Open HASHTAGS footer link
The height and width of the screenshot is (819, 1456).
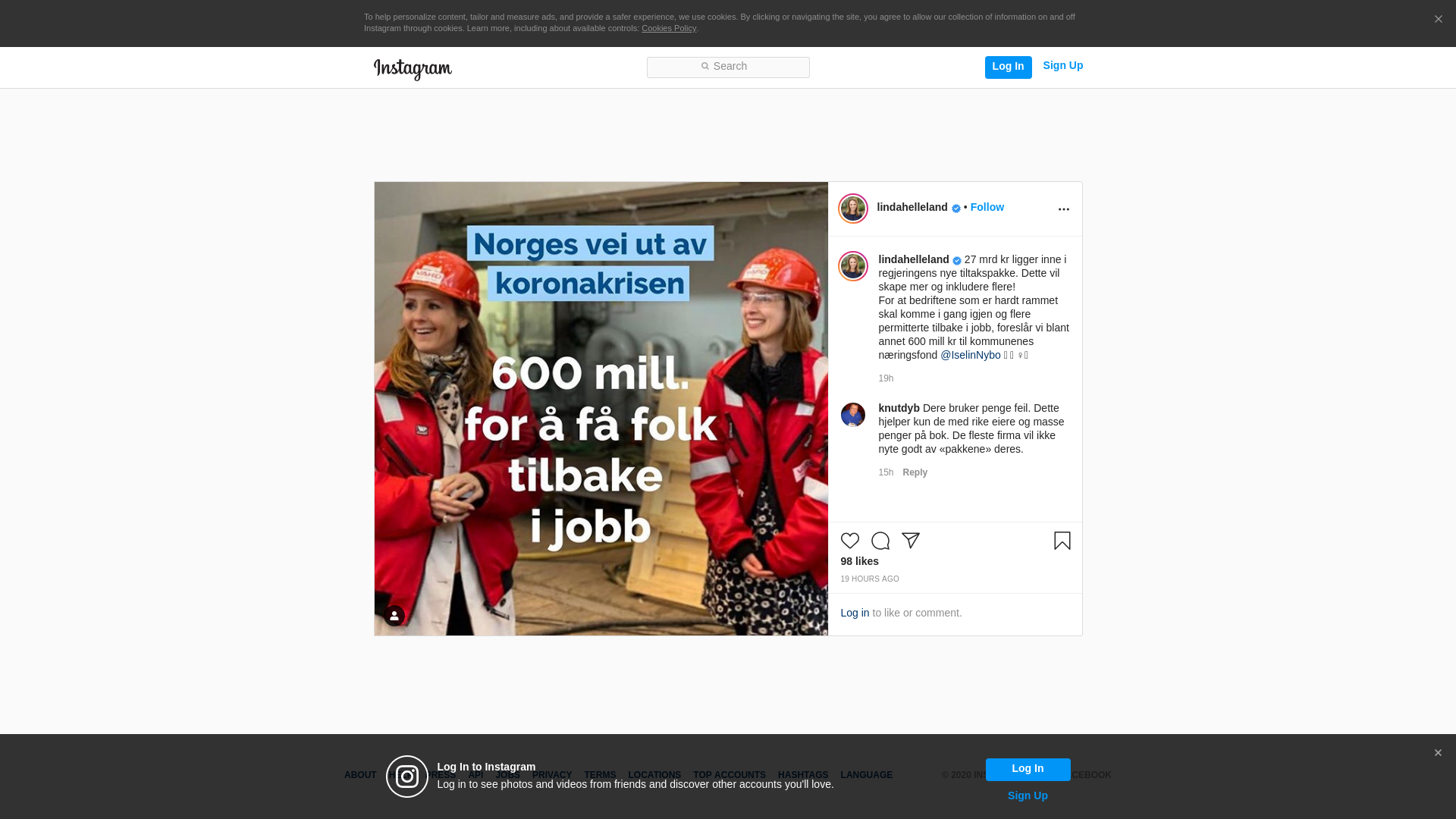(x=803, y=775)
